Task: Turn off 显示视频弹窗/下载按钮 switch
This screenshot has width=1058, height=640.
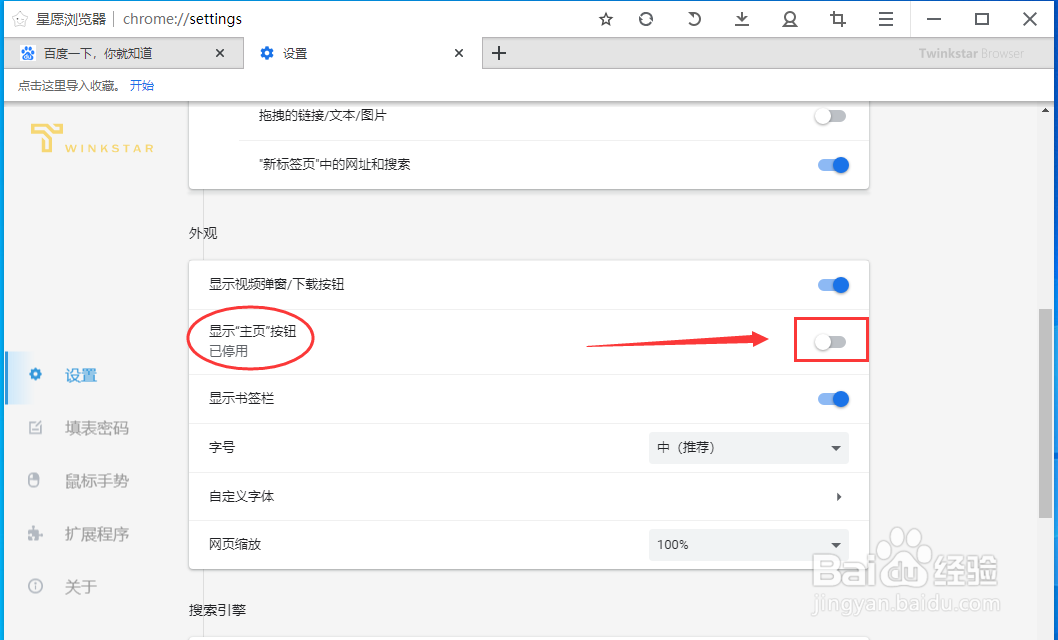Action: pyautogui.click(x=833, y=284)
